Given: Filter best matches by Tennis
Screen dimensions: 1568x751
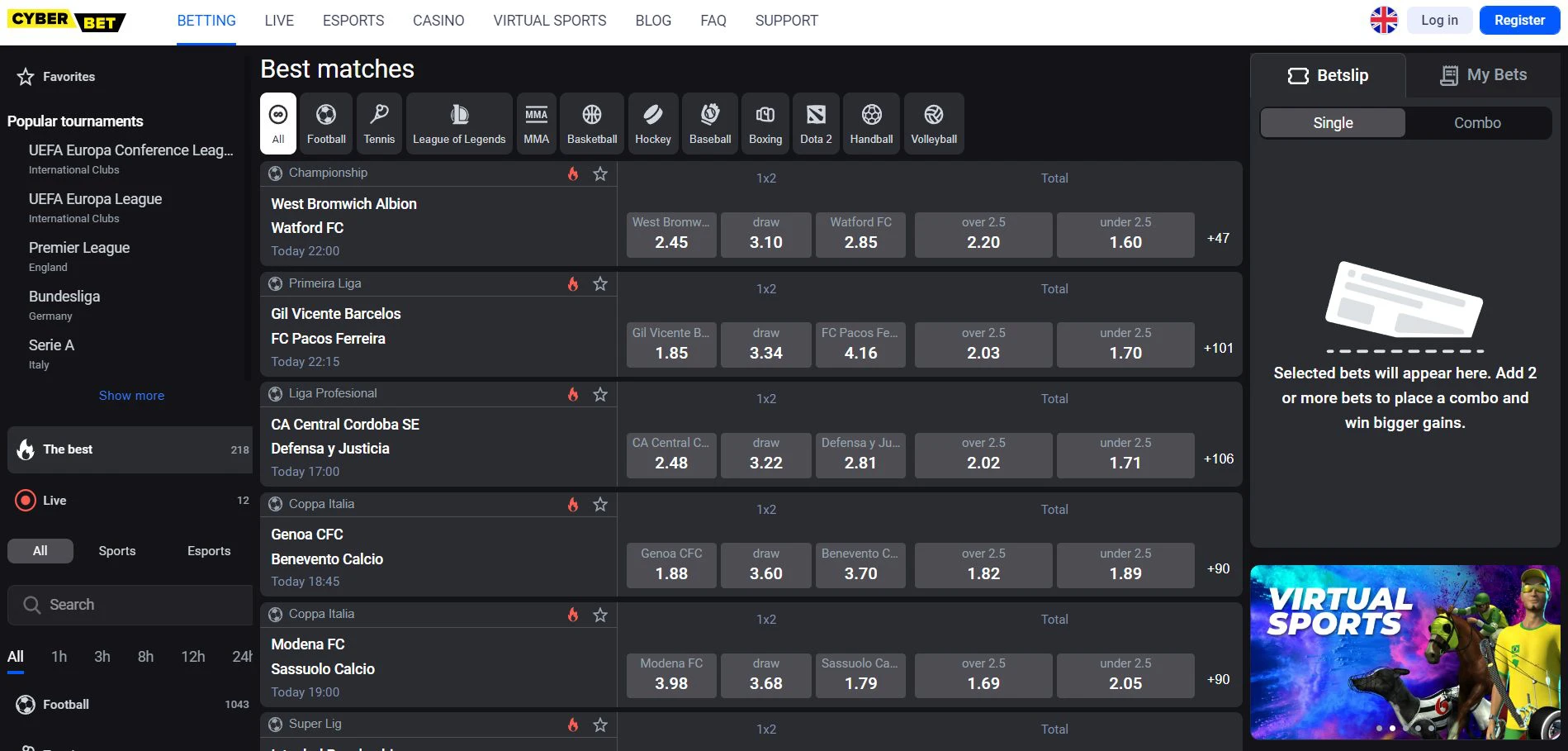Looking at the screenshot, I should click(379, 123).
